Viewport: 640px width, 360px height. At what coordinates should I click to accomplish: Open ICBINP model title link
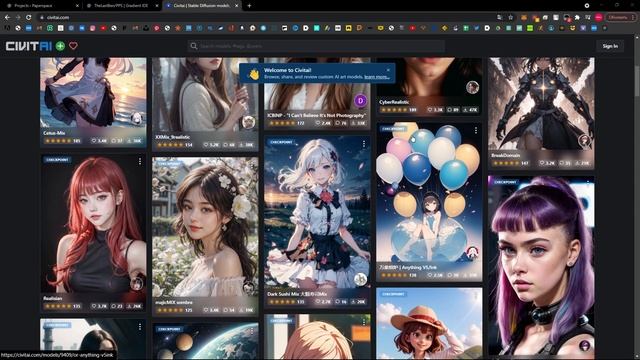click(x=316, y=116)
